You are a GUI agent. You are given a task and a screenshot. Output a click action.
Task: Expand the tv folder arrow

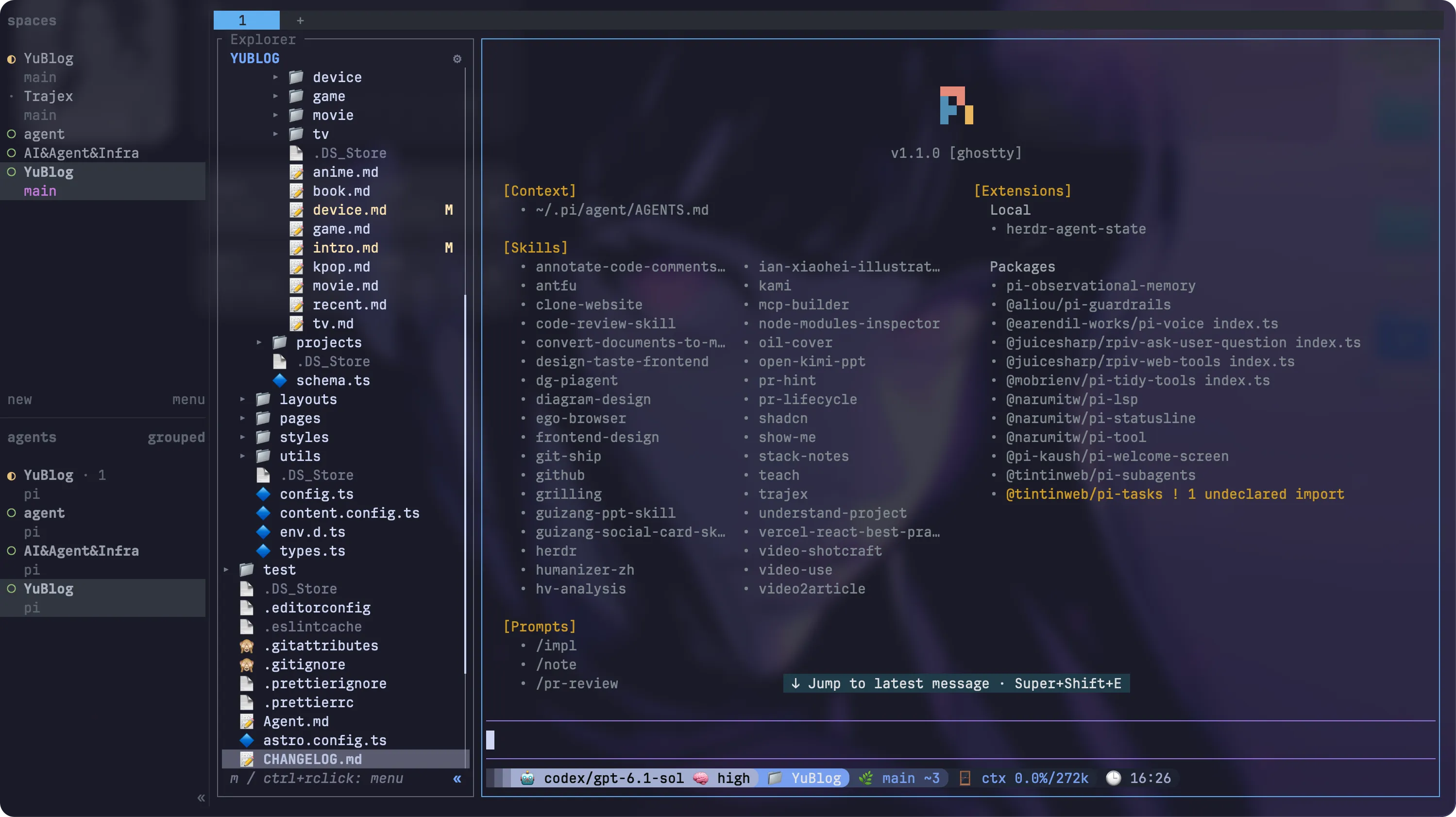click(275, 134)
